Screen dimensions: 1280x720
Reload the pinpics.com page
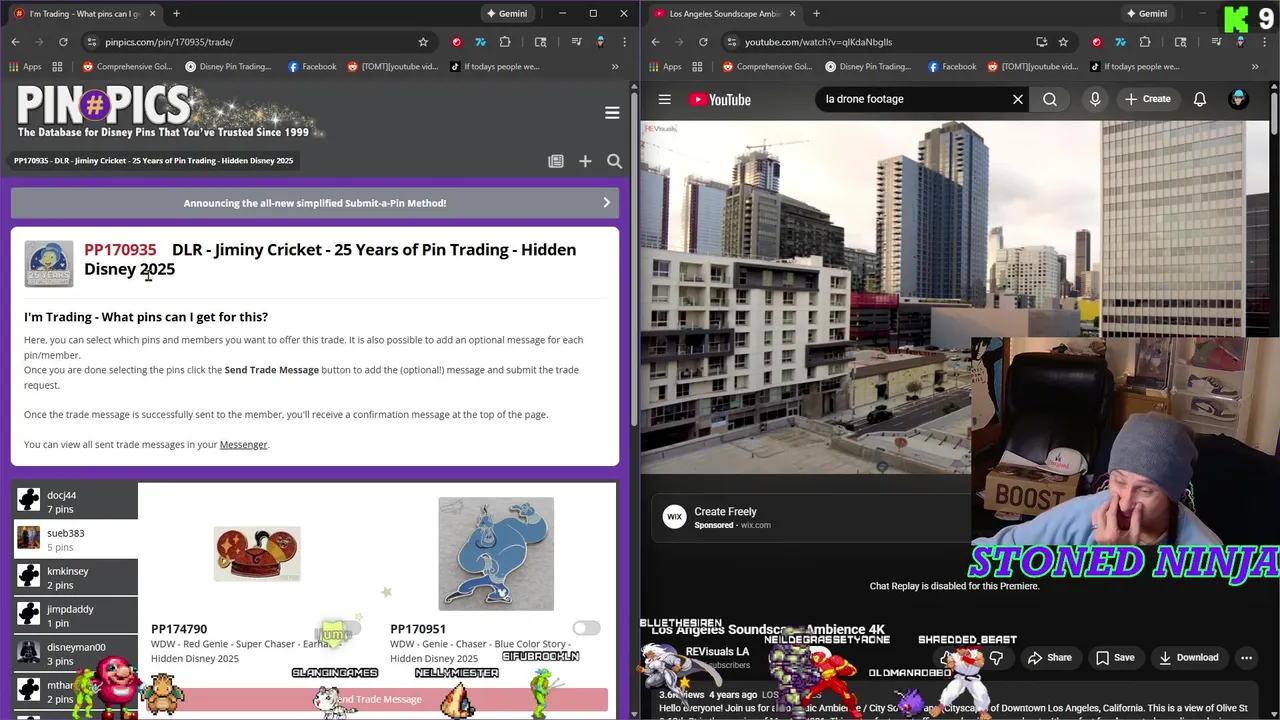pyautogui.click(x=63, y=42)
